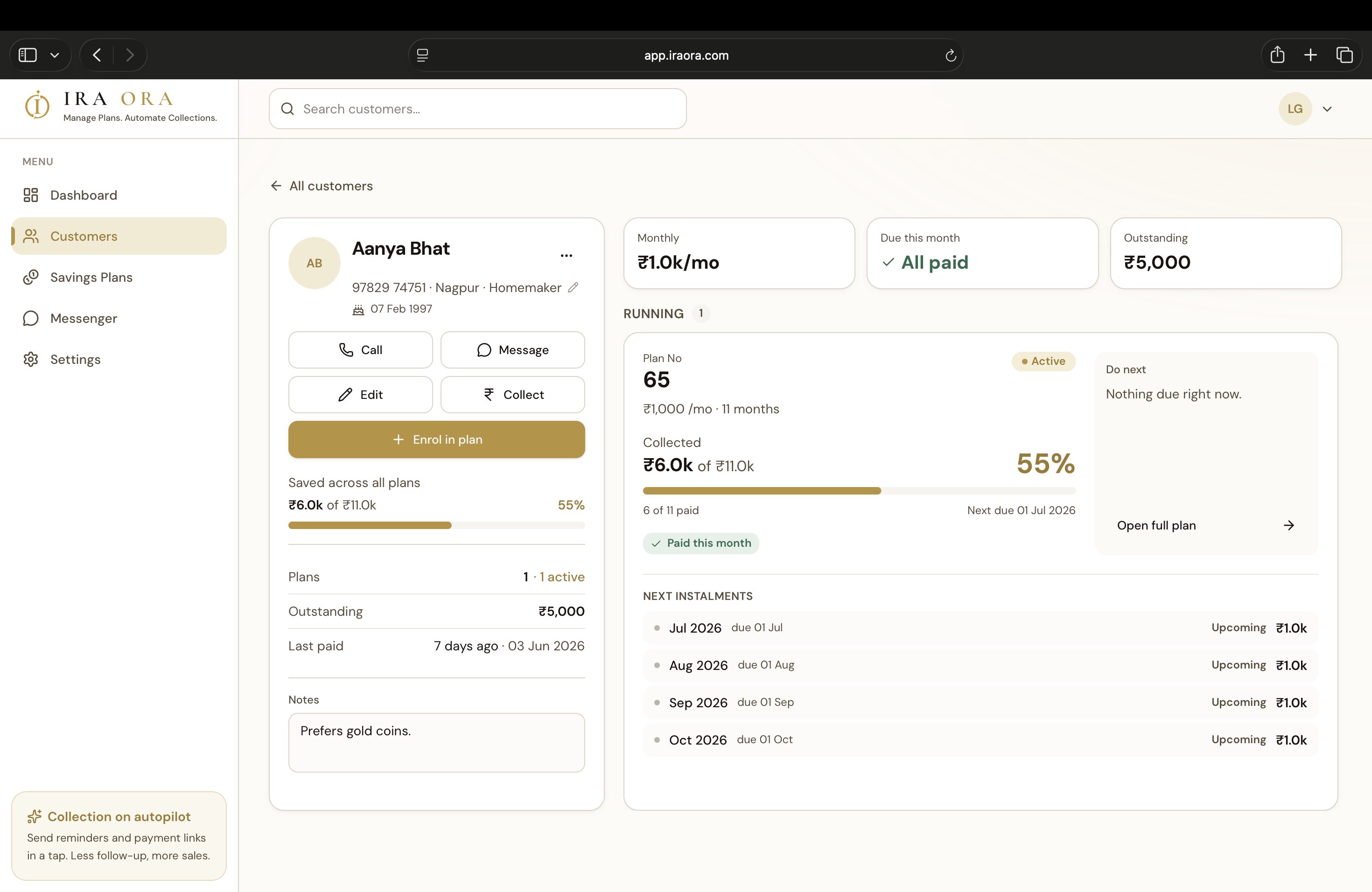This screenshot has height=892, width=1372.
Task: Click the Collection on autopilot card
Action: click(x=119, y=836)
